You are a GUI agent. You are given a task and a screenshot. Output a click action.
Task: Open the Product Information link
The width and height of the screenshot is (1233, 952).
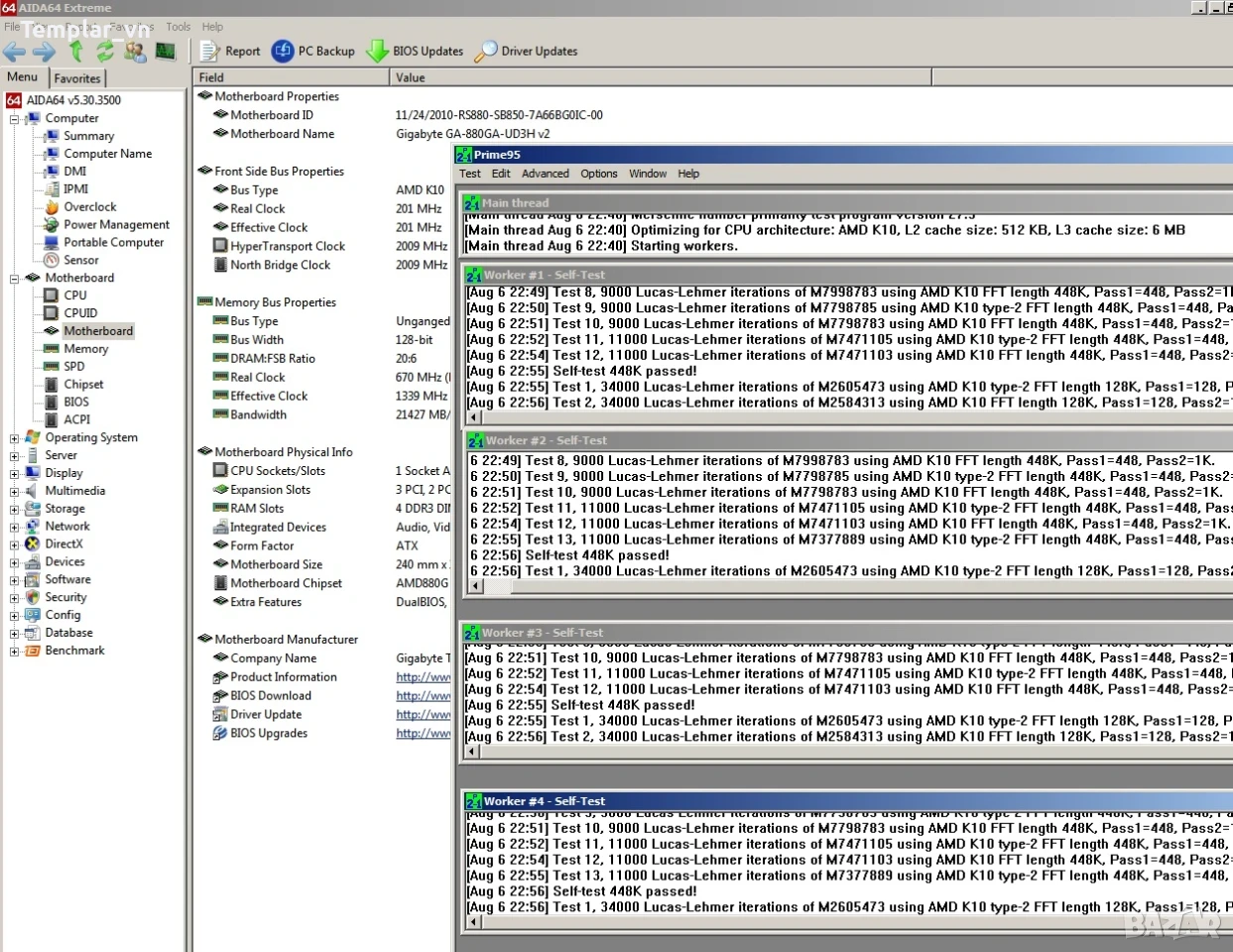click(424, 677)
